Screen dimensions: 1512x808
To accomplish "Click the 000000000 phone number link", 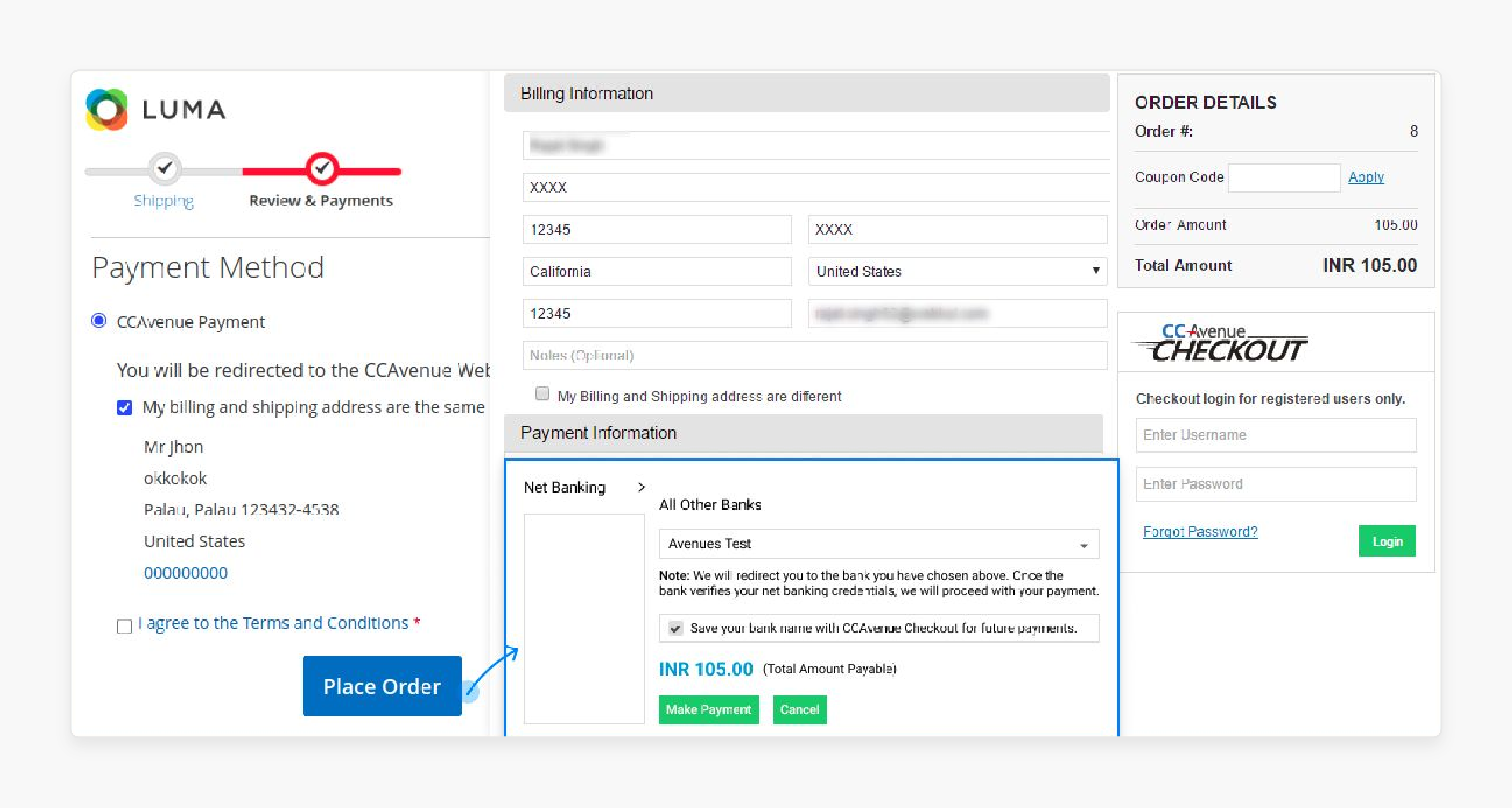I will [x=185, y=572].
